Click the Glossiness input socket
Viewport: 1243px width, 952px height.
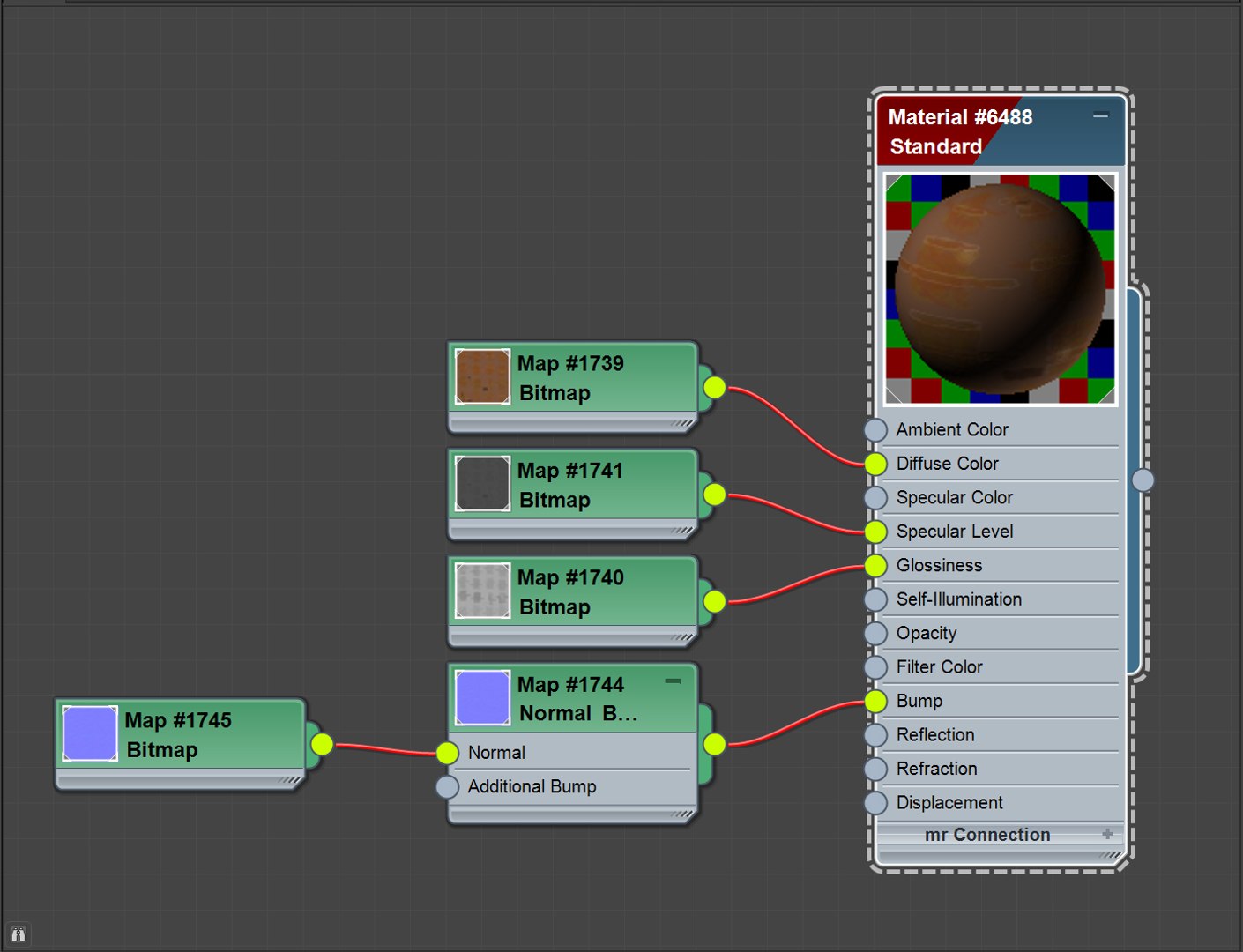coord(875,566)
